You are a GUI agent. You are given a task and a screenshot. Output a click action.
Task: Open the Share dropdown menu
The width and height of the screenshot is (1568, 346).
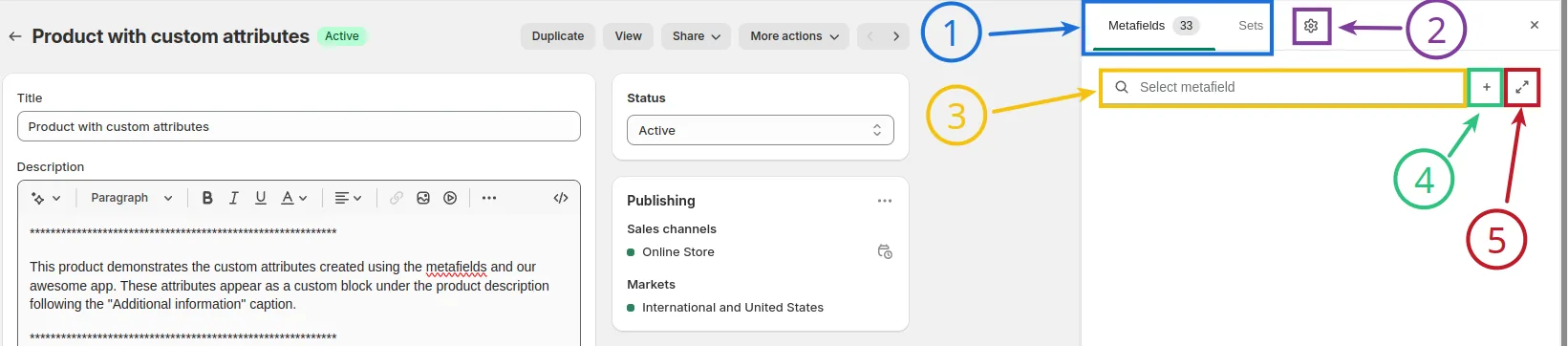pos(697,36)
